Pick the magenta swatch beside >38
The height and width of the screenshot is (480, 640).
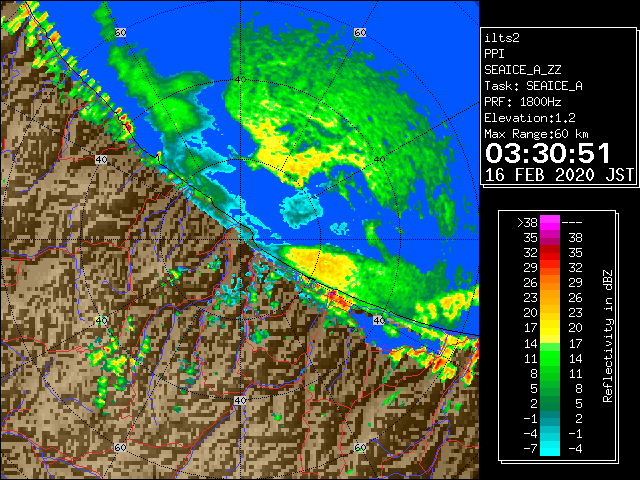(x=550, y=223)
